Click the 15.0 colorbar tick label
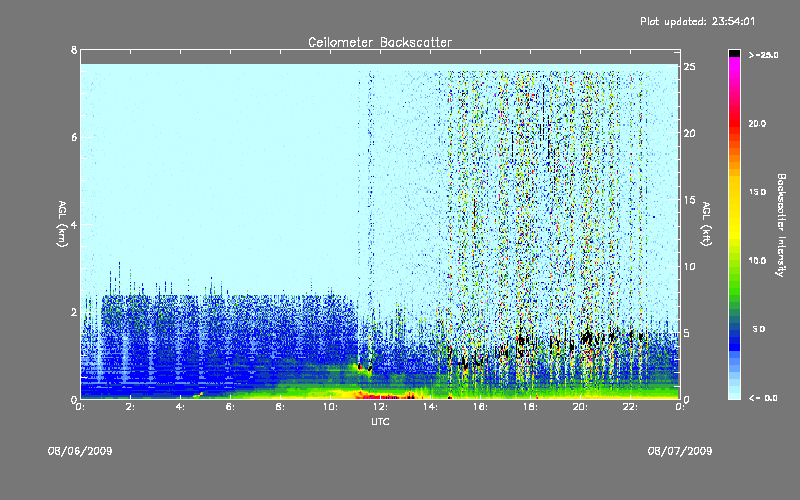 point(757,192)
